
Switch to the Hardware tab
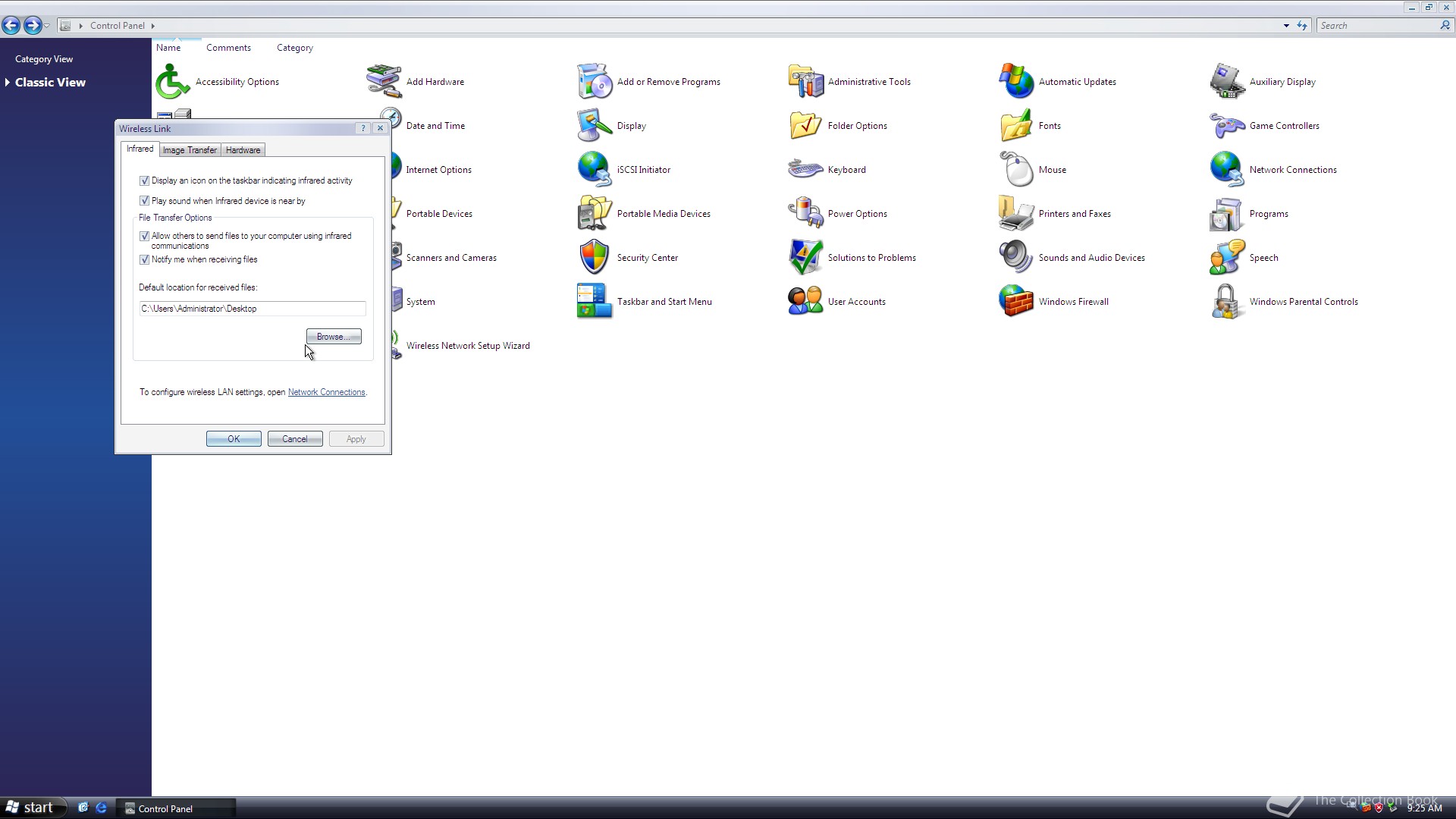click(243, 150)
